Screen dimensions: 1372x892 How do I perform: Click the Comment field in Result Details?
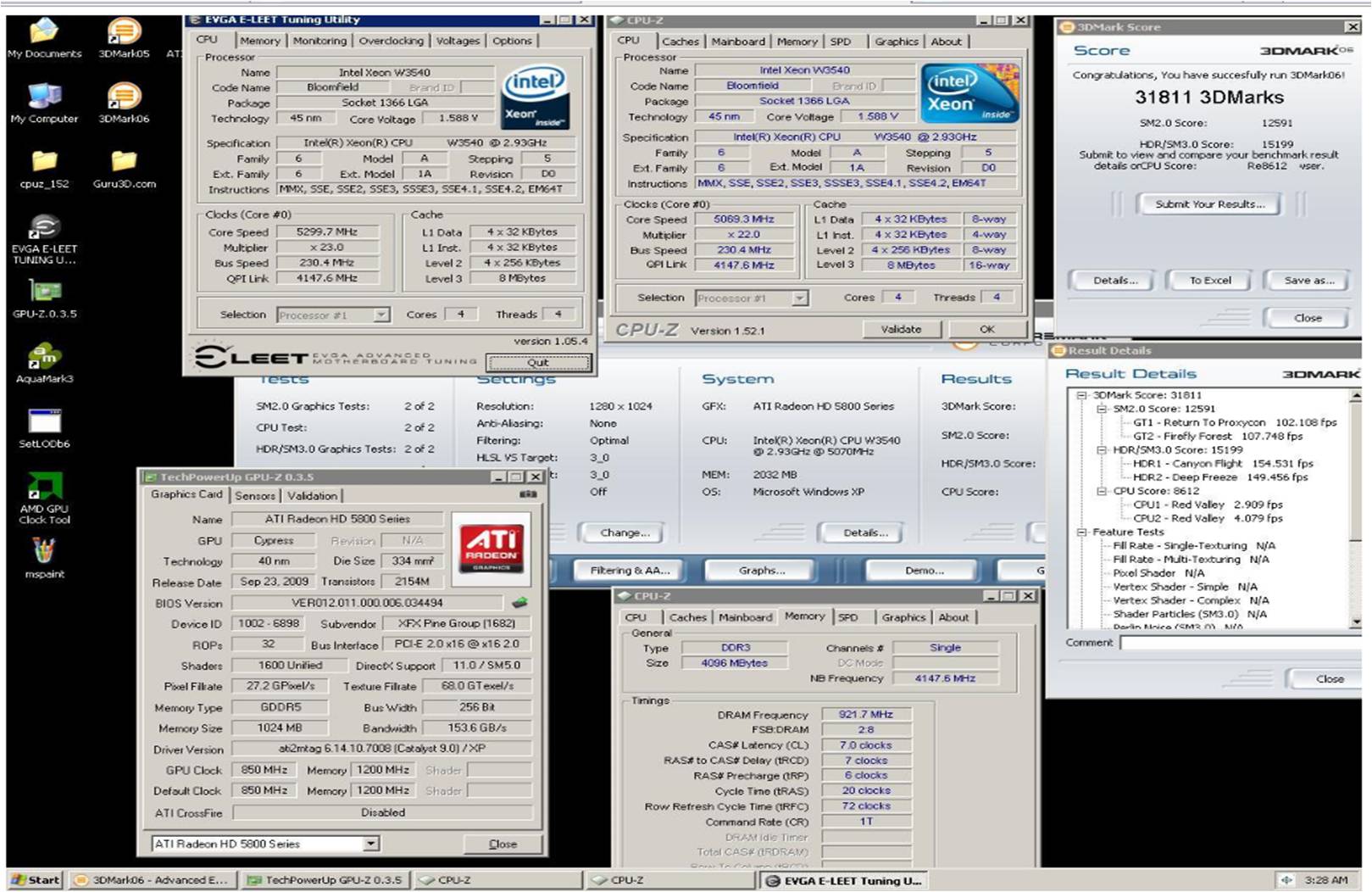[x=1241, y=643]
